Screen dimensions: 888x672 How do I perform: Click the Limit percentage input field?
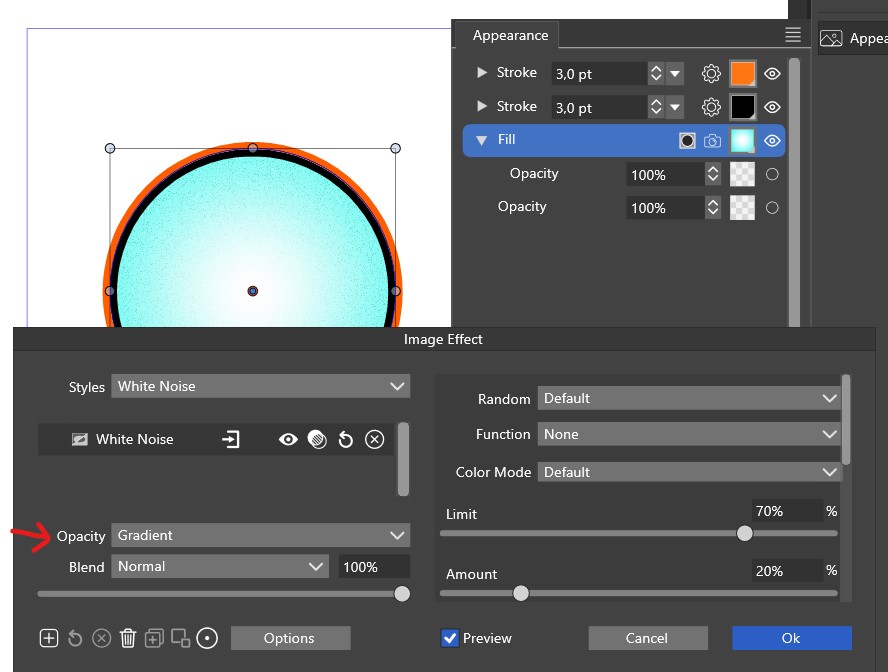pyautogui.click(x=786, y=511)
